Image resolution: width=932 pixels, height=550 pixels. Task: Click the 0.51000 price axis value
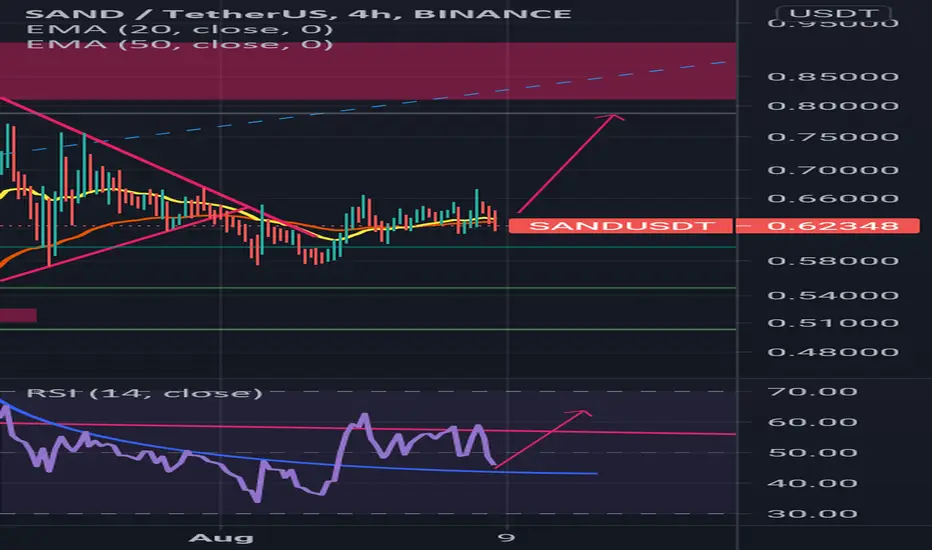[x=833, y=323]
